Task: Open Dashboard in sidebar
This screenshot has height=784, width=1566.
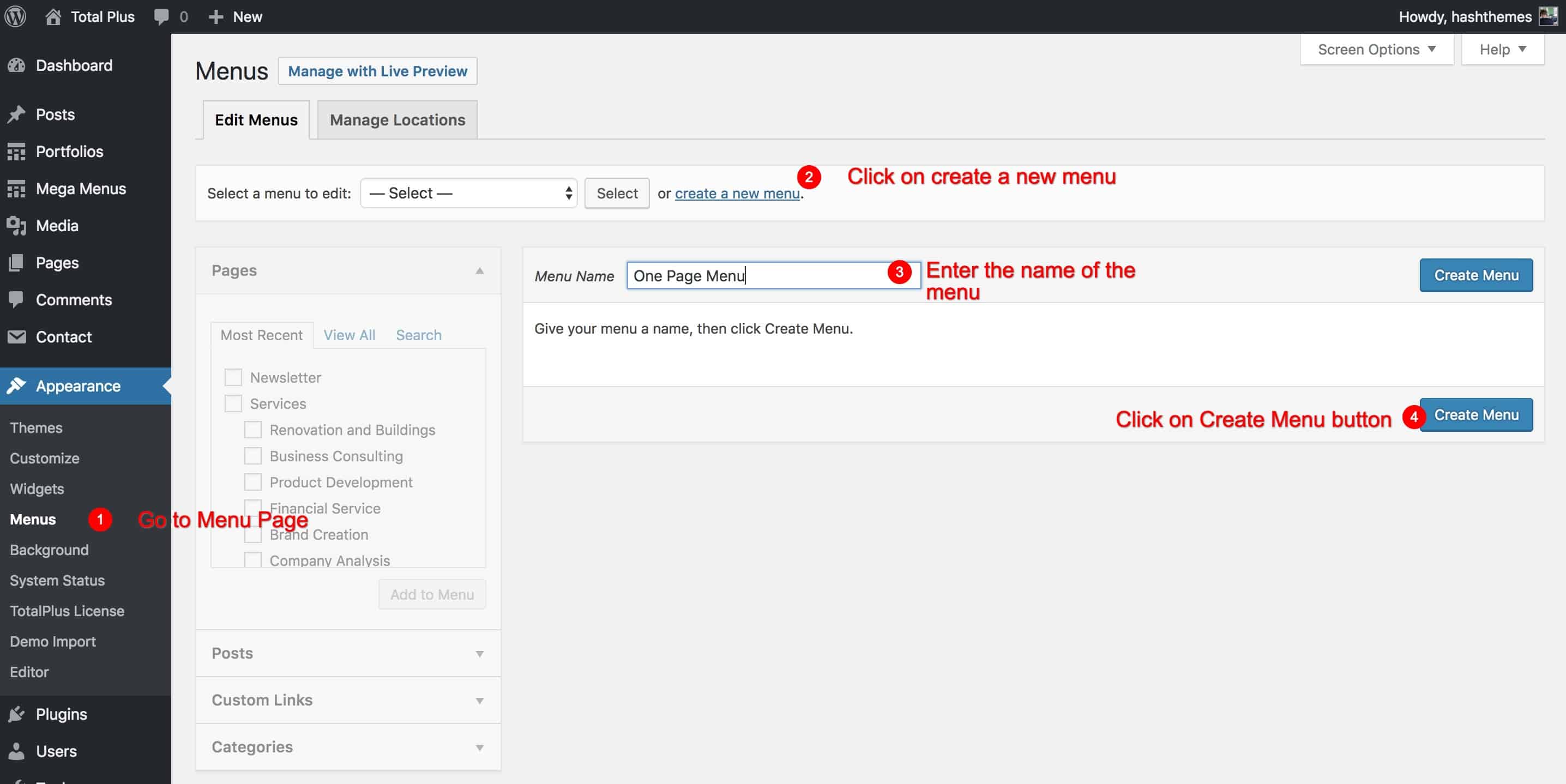Action: [x=74, y=65]
